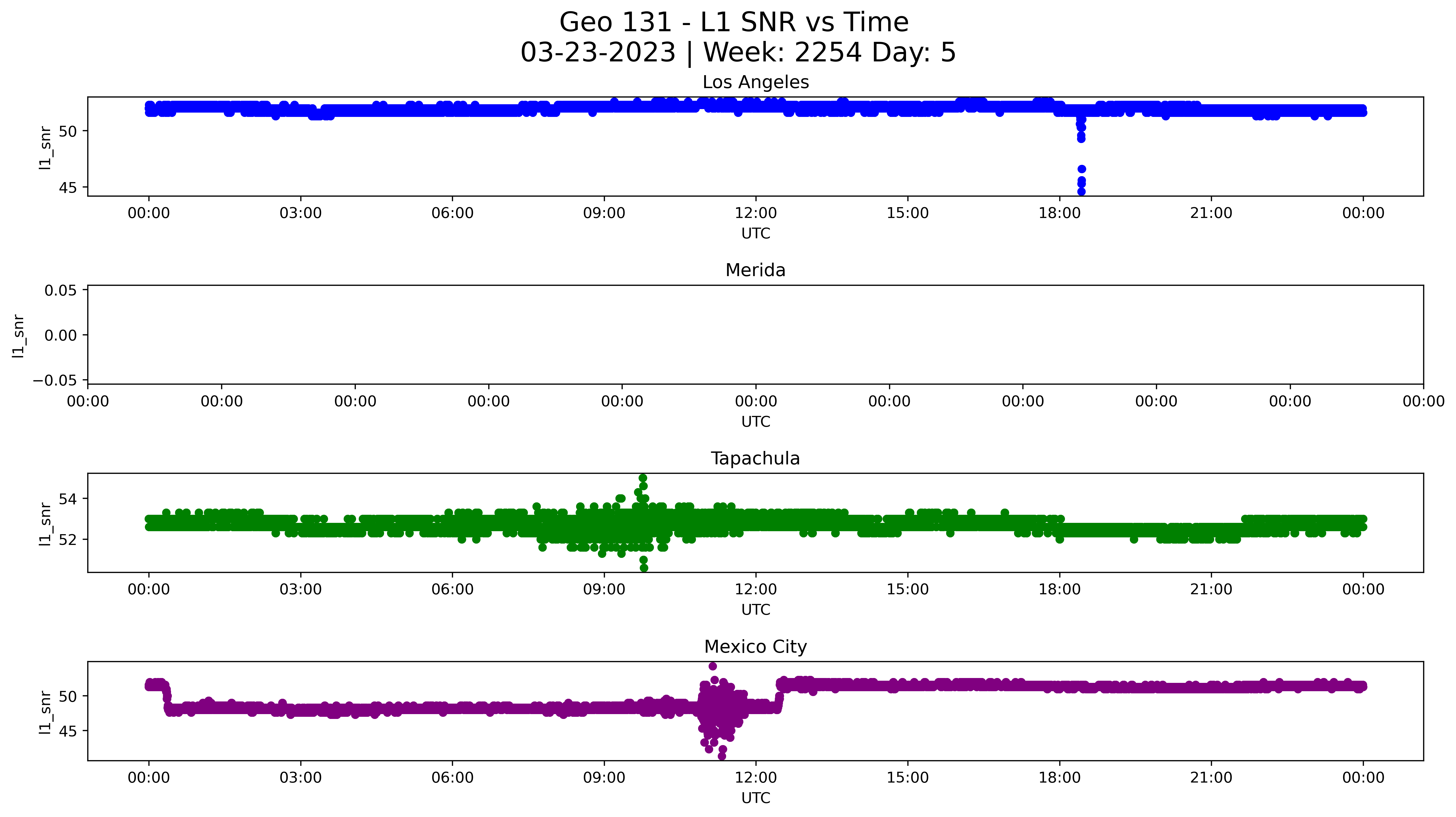Click the UTC label under the Los Angeles plot

click(x=756, y=234)
